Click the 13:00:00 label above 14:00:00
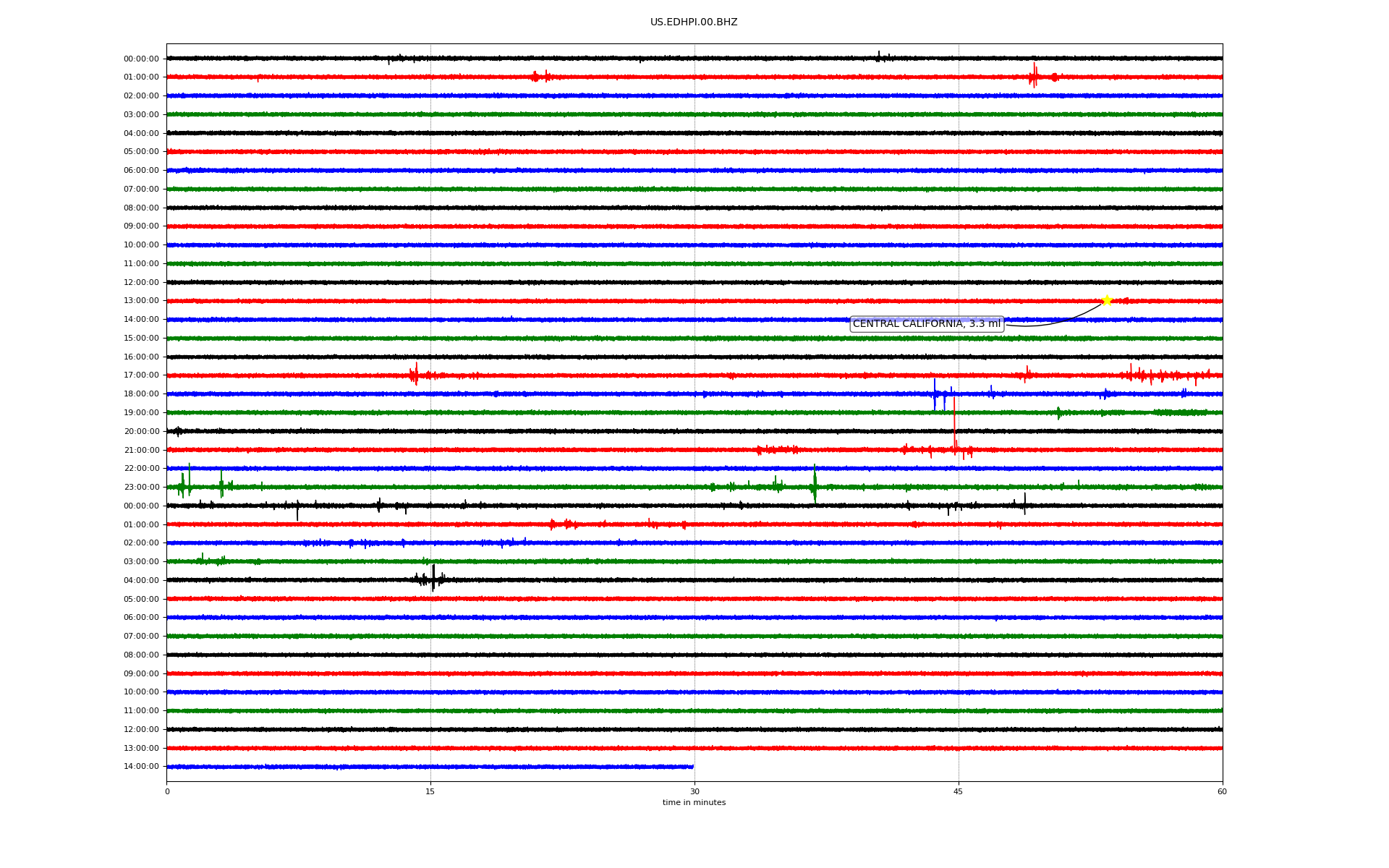1389x868 pixels. pos(141,748)
